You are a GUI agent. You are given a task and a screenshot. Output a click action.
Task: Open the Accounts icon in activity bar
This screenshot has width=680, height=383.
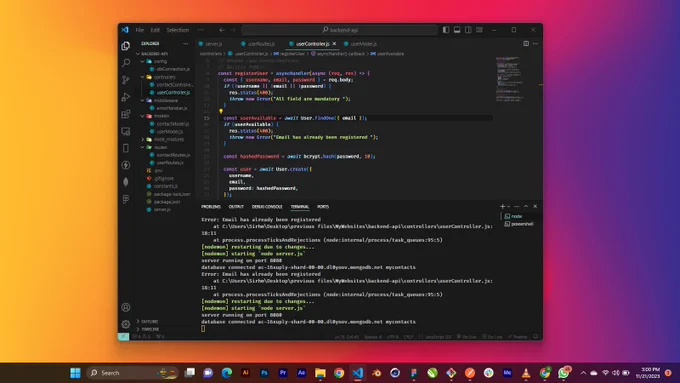click(126, 307)
